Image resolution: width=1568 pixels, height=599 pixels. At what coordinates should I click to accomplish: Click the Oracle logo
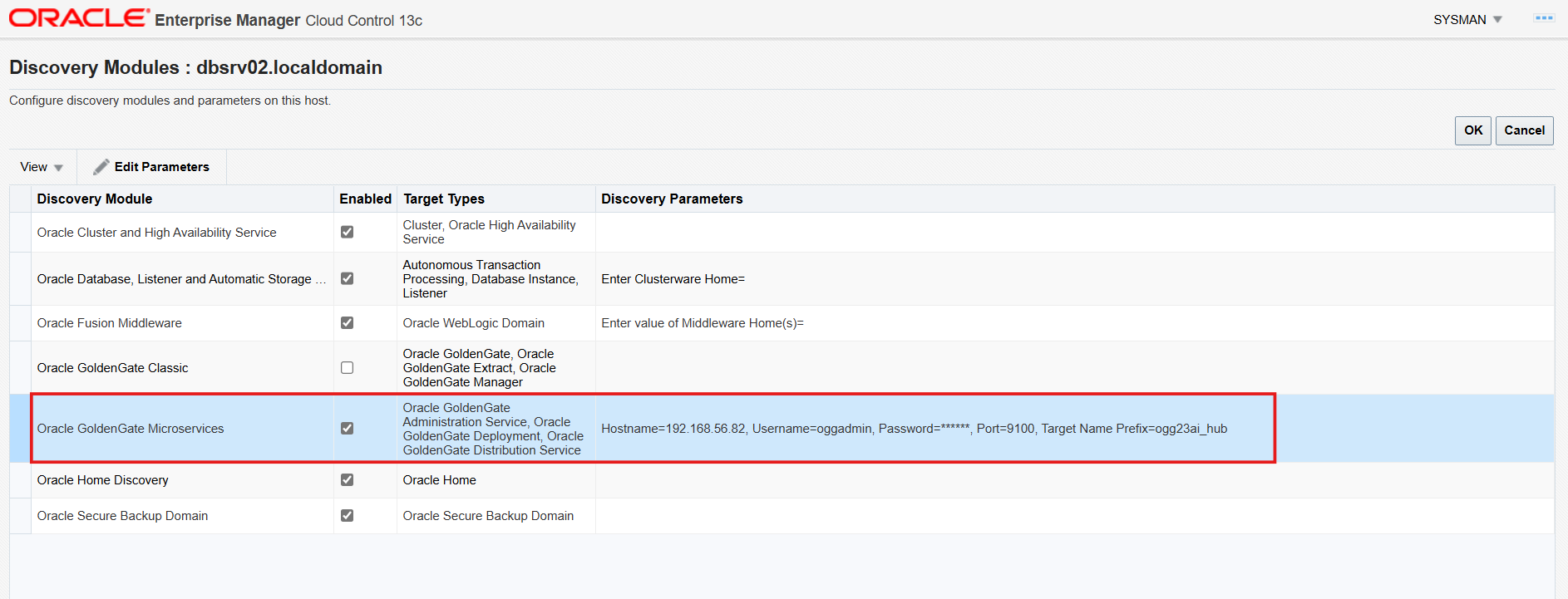[79, 18]
